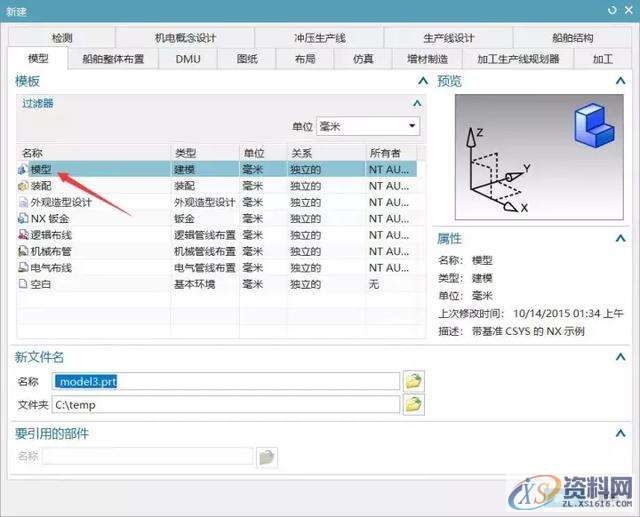Open folder browser next to 文件夹 field

pos(413,405)
